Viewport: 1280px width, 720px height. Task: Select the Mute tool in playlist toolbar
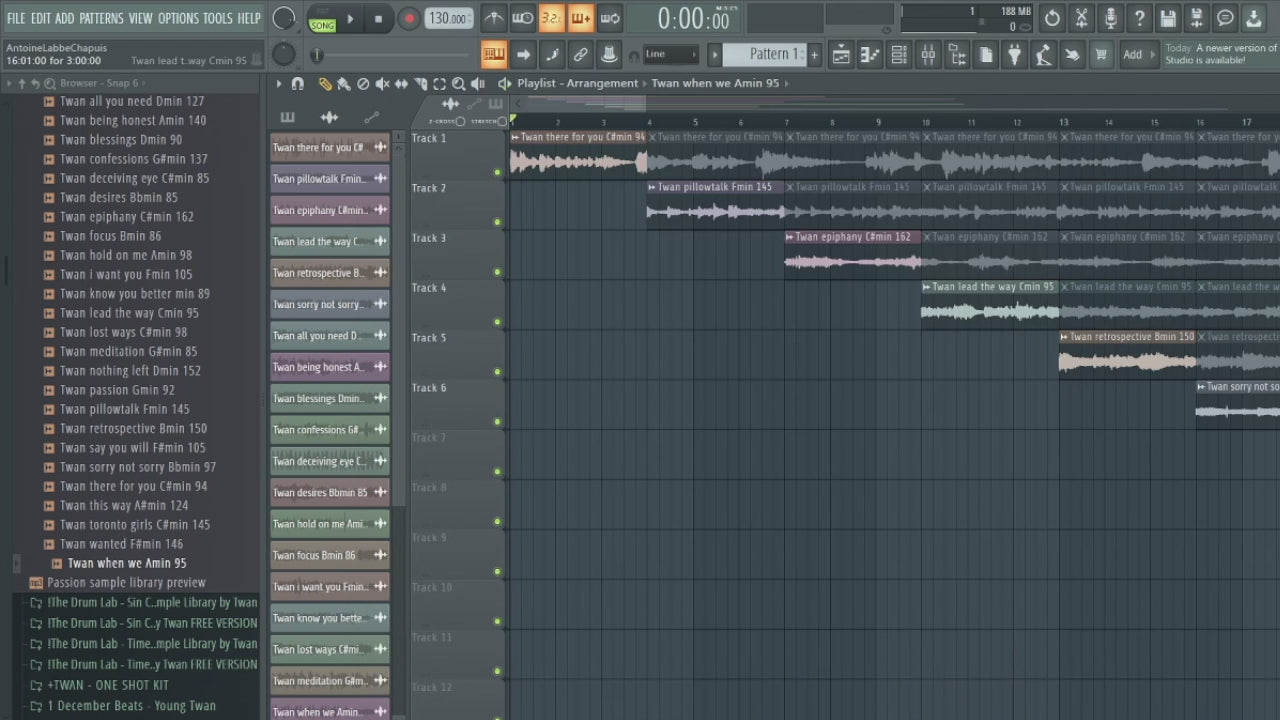click(382, 84)
